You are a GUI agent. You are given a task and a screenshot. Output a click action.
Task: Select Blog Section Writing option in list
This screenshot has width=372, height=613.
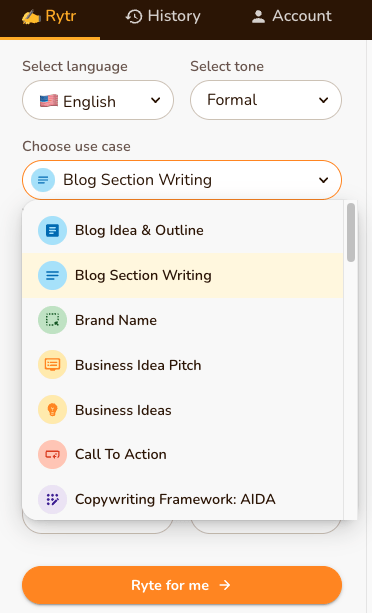pyautogui.click(x=182, y=275)
